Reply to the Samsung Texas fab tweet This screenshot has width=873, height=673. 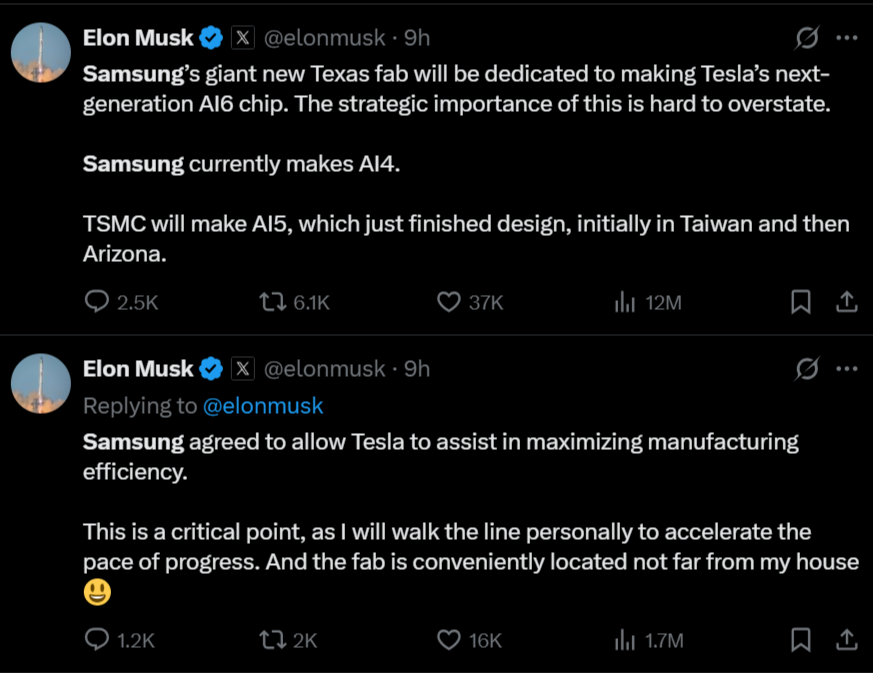[x=97, y=302]
